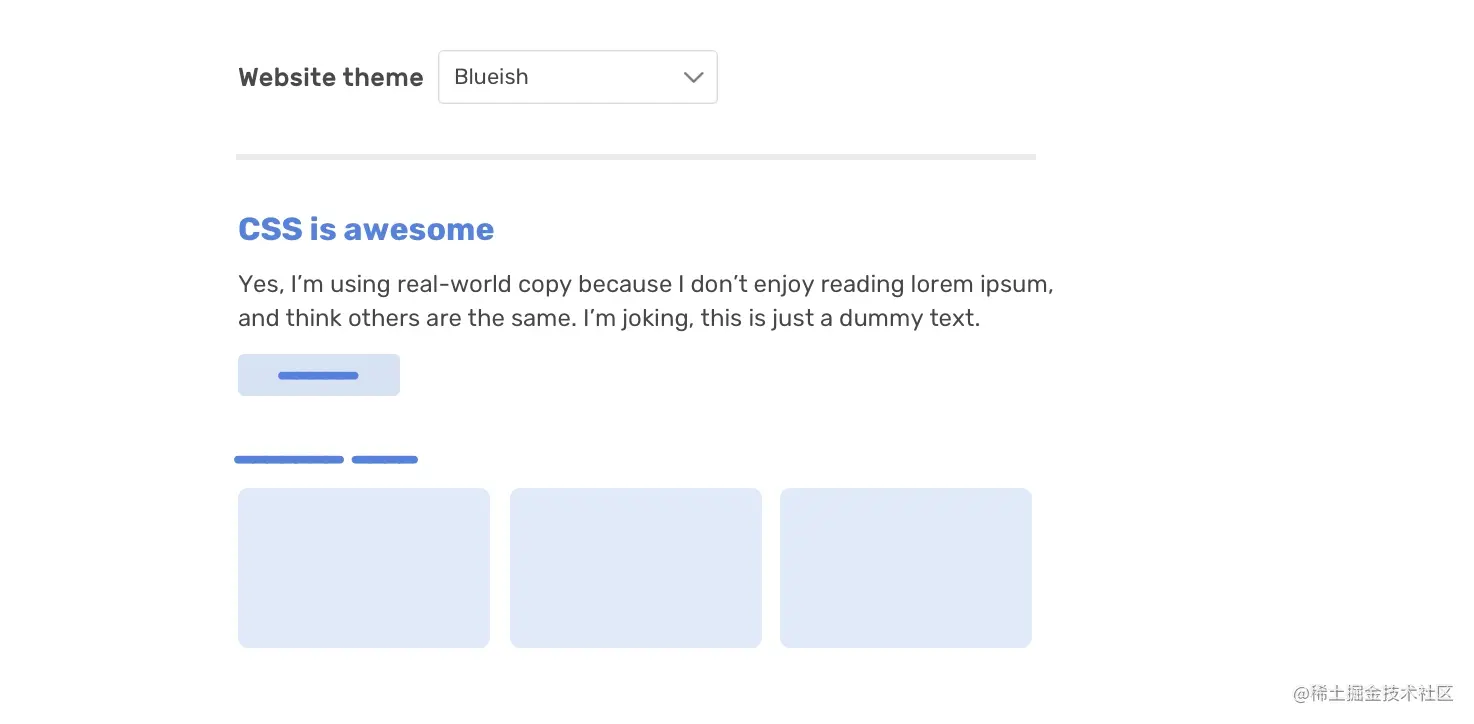The image size is (1474, 724).
Task: Select the third light blue card
Action: 906,568
